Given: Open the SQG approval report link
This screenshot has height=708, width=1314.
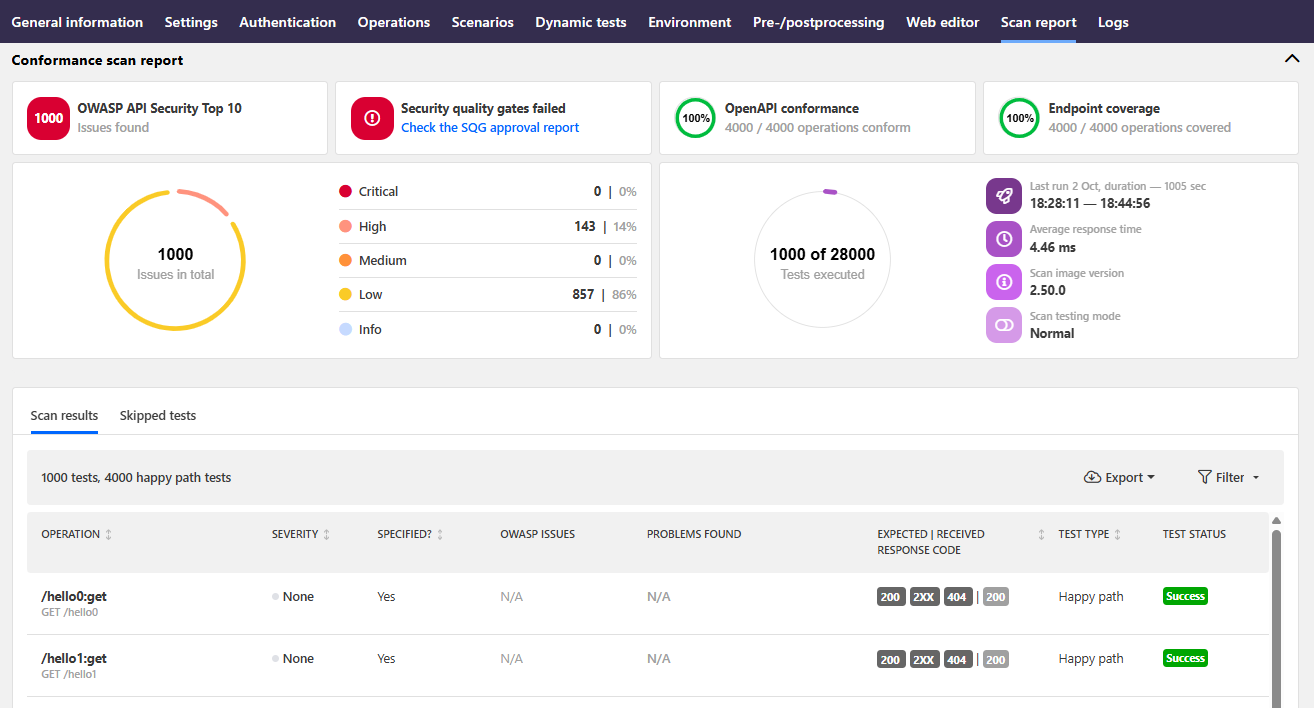Looking at the screenshot, I should (x=490, y=128).
